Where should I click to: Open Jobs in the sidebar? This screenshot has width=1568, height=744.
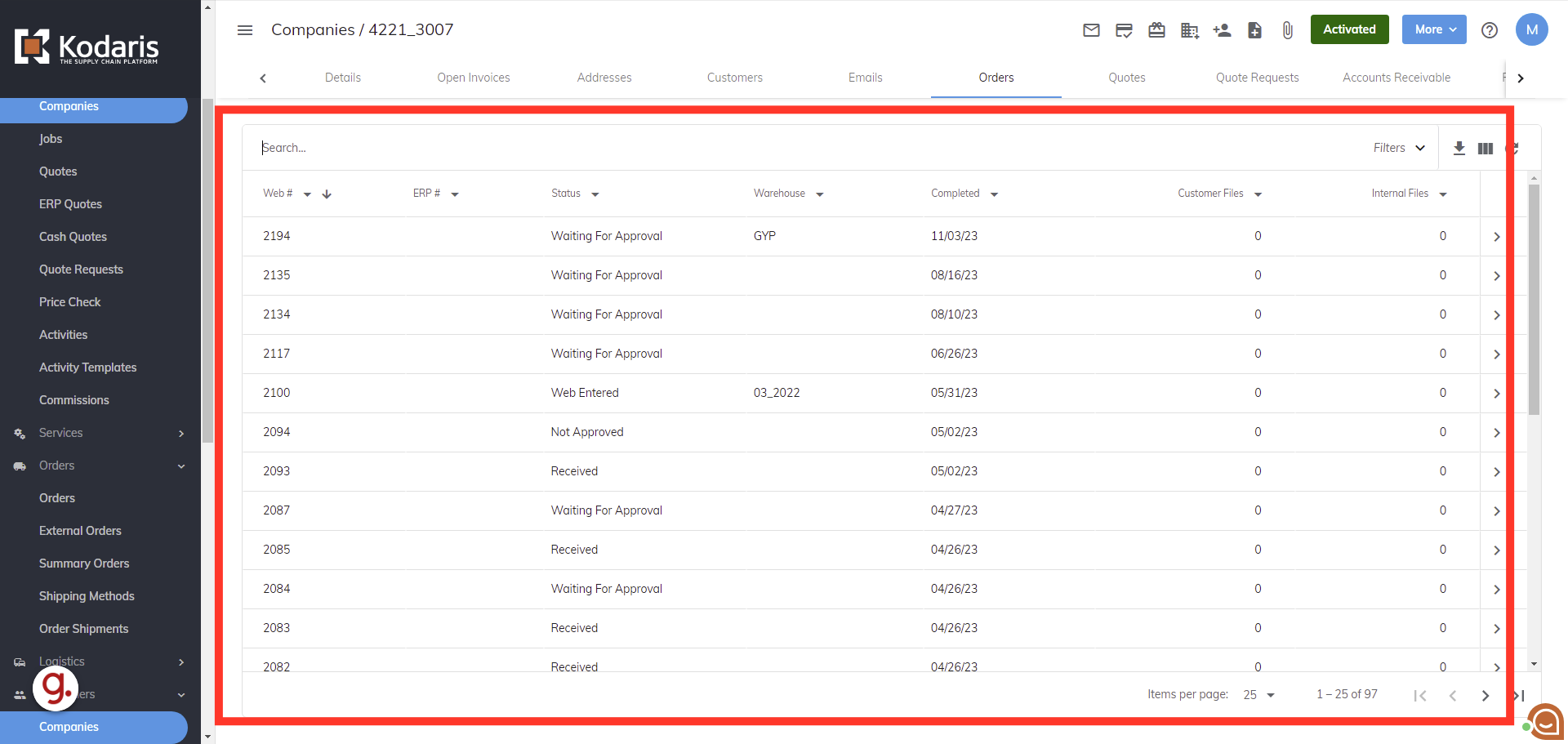51,139
